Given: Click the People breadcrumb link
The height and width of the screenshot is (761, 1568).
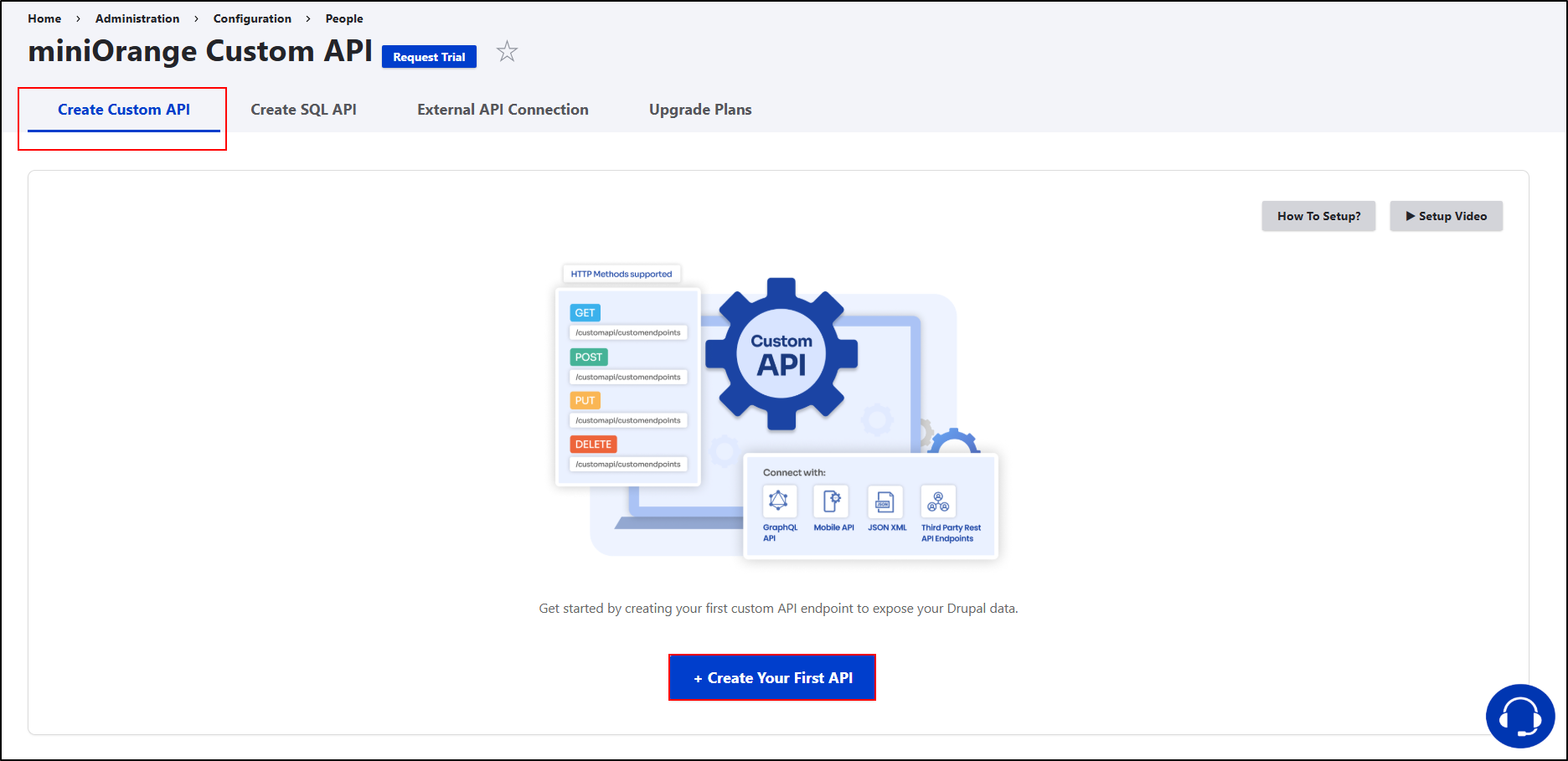Looking at the screenshot, I should [344, 18].
